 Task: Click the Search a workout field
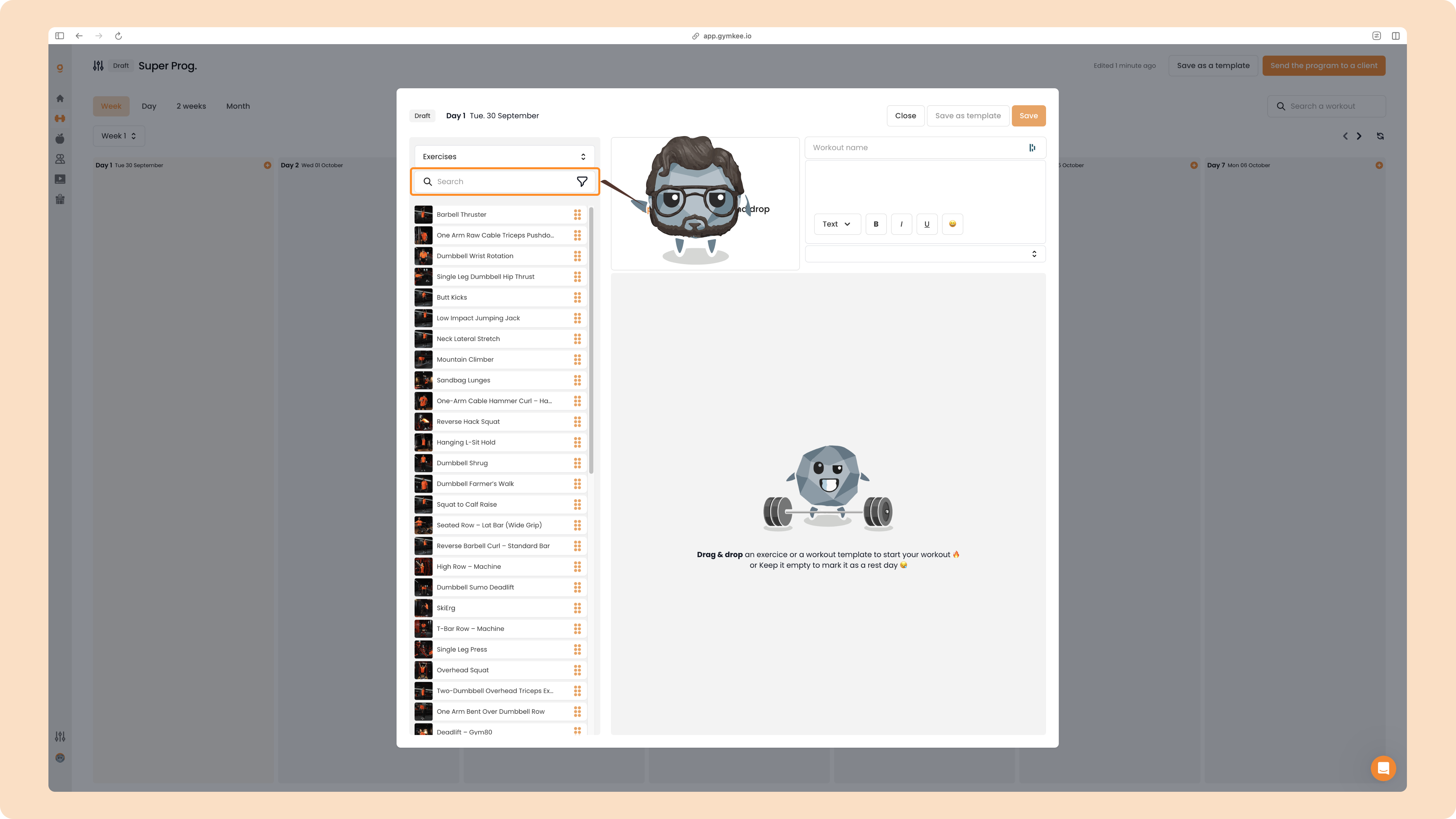click(1327, 106)
